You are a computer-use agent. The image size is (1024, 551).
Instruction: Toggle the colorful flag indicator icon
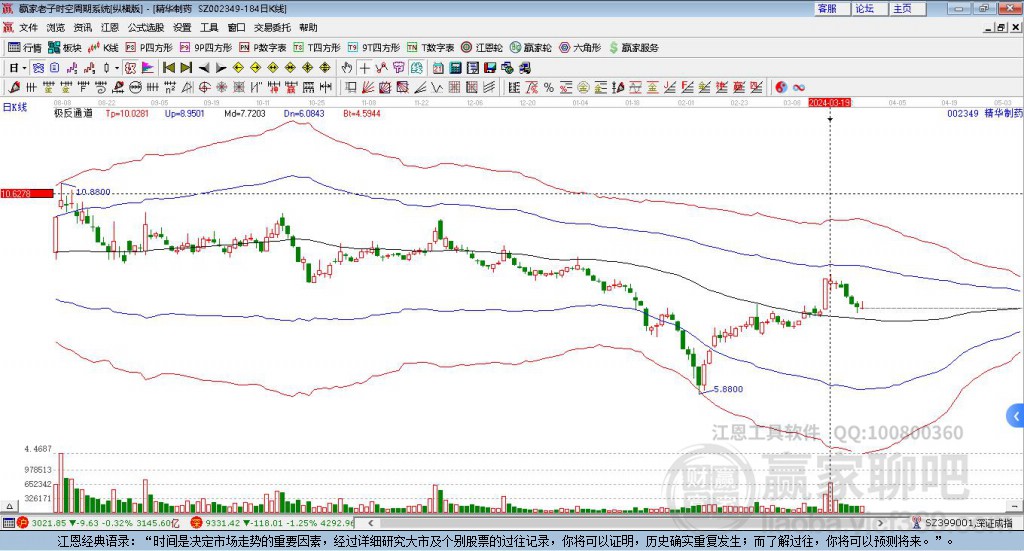[x=149, y=67]
